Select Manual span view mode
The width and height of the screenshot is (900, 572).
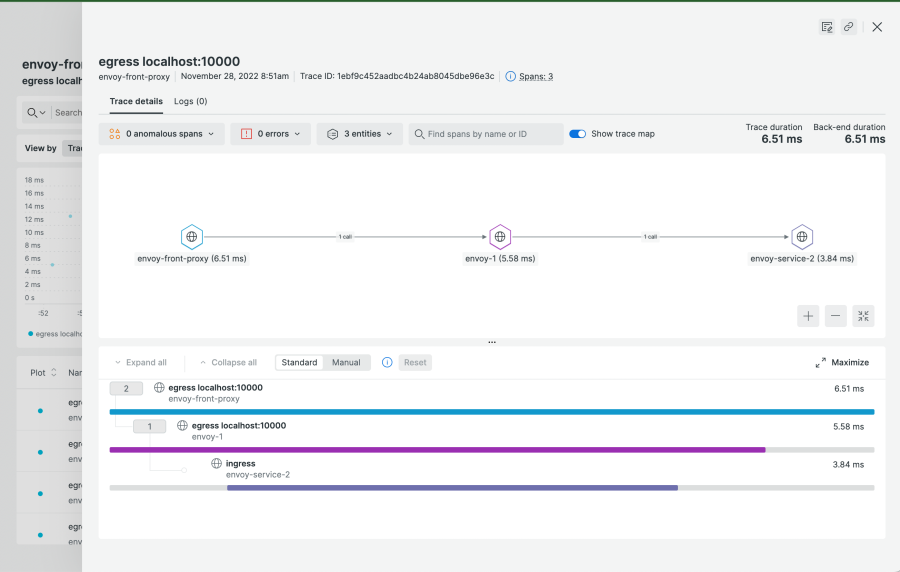point(346,363)
